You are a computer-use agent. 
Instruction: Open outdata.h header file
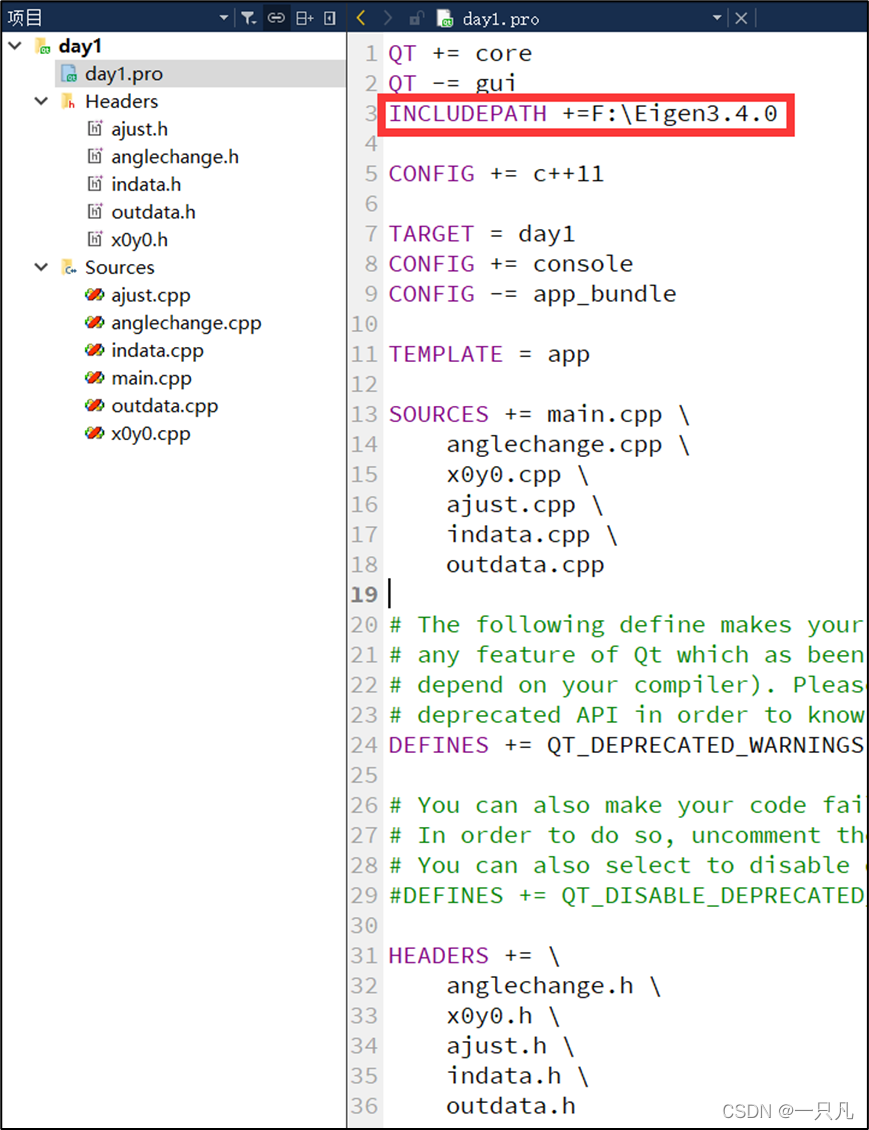pyautogui.click(x=153, y=212)
